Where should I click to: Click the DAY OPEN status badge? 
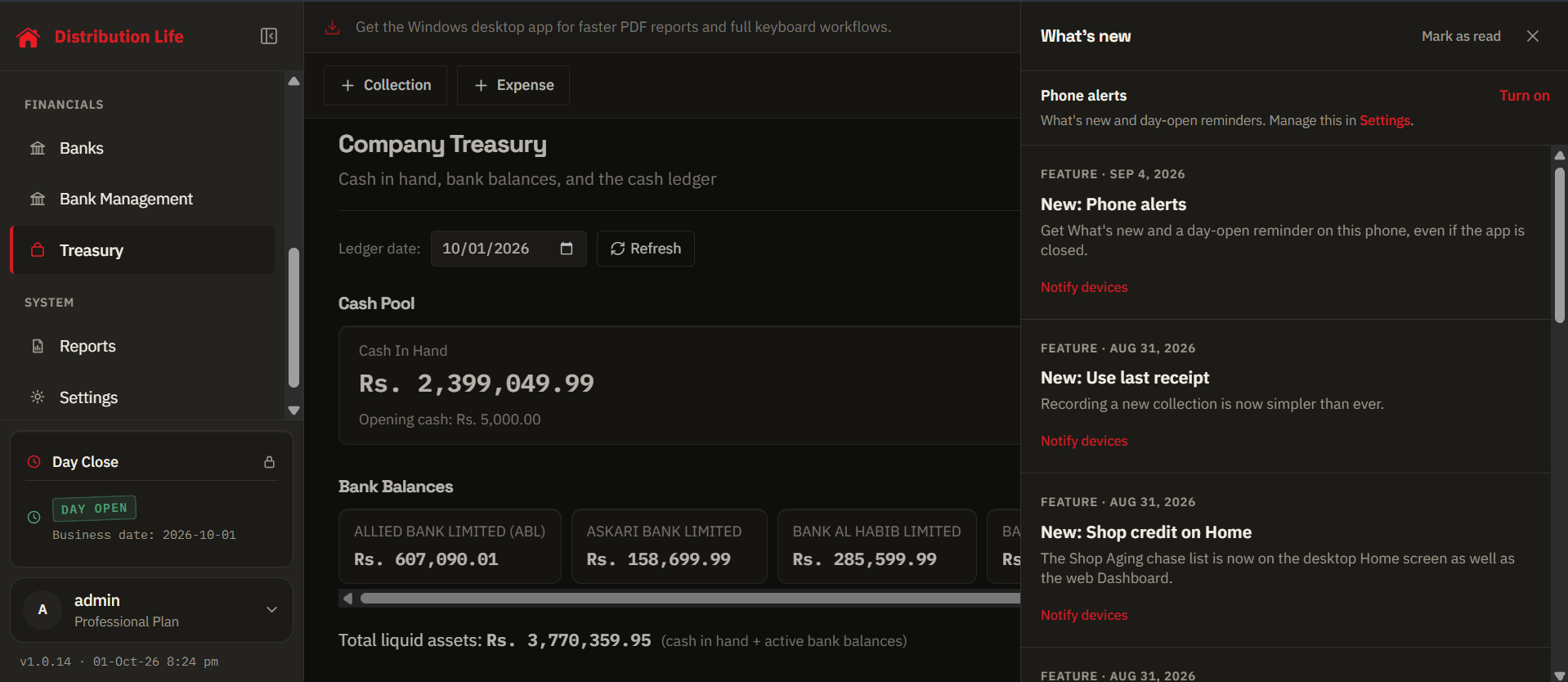pyautogui.click(x=94, y=509)
